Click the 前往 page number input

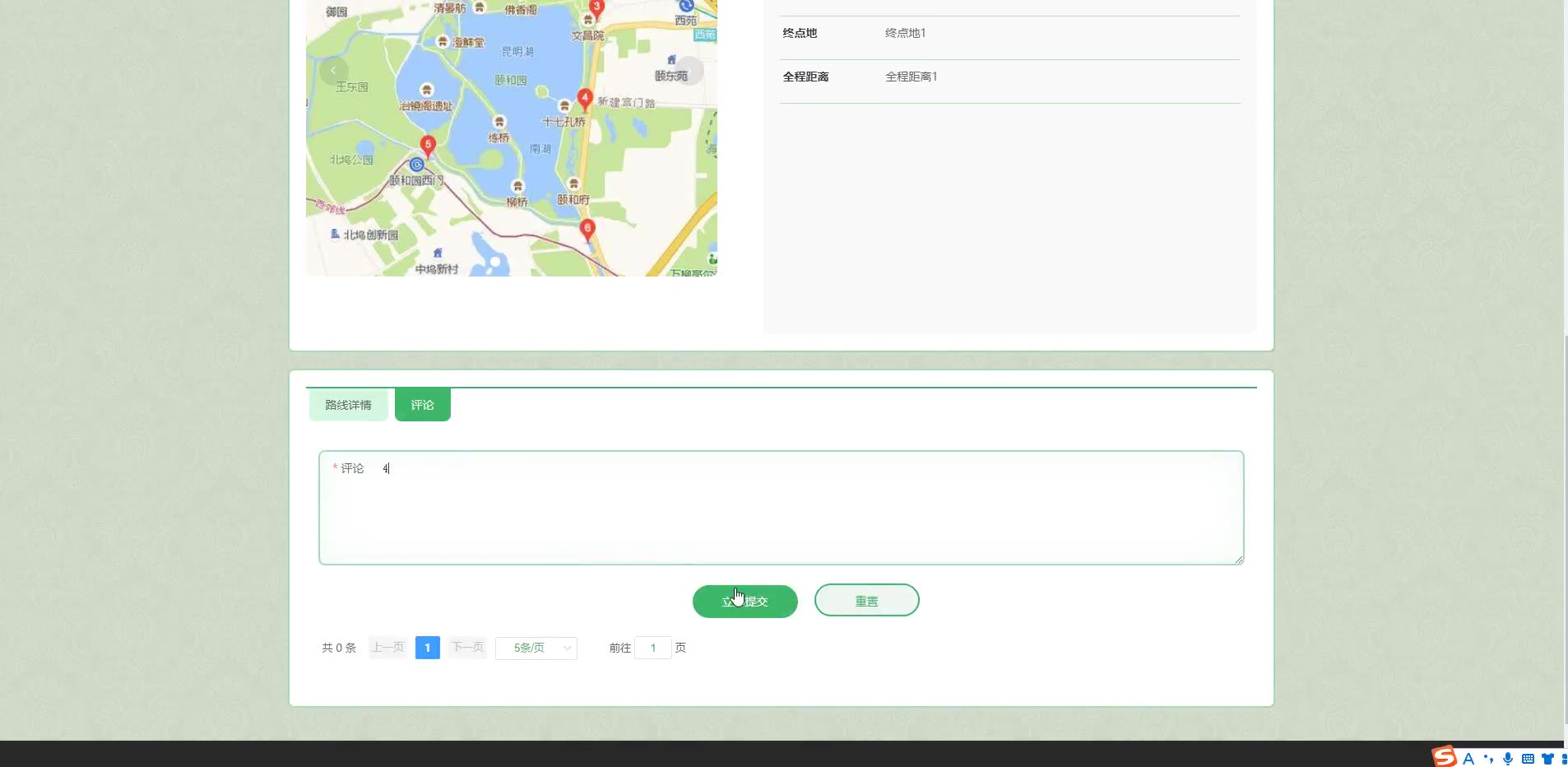click(653, 648)
